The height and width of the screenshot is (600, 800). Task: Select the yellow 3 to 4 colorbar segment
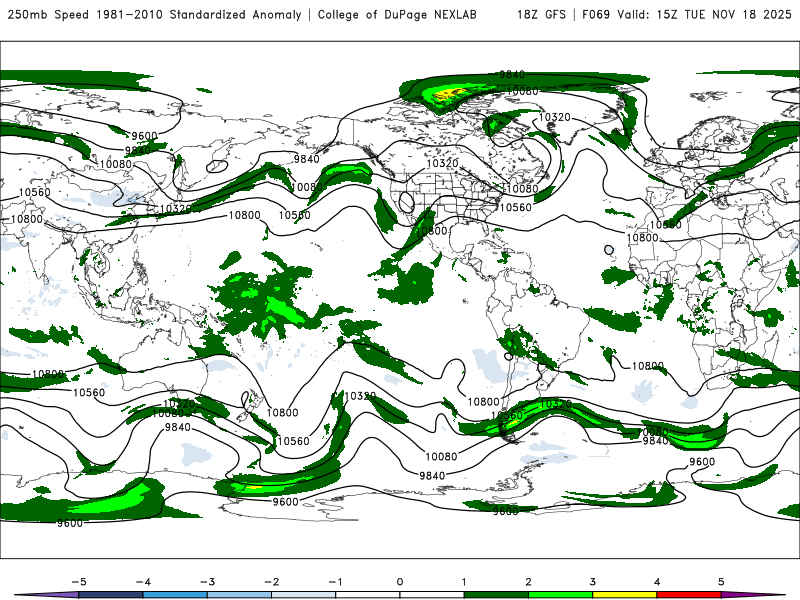coord(624,595)
